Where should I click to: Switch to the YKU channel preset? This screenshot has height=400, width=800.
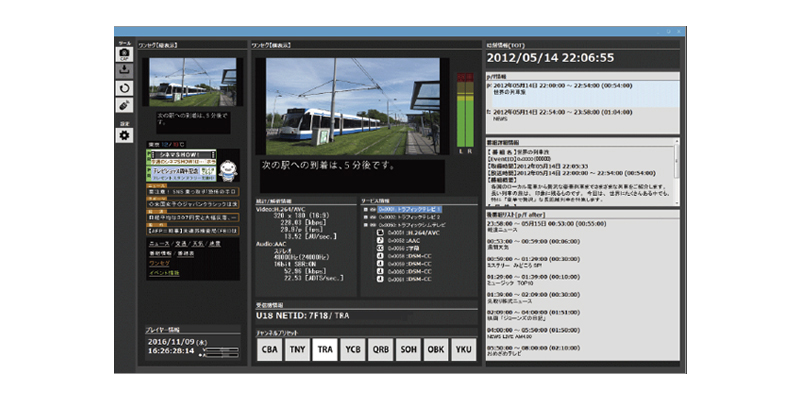(462, 351)
